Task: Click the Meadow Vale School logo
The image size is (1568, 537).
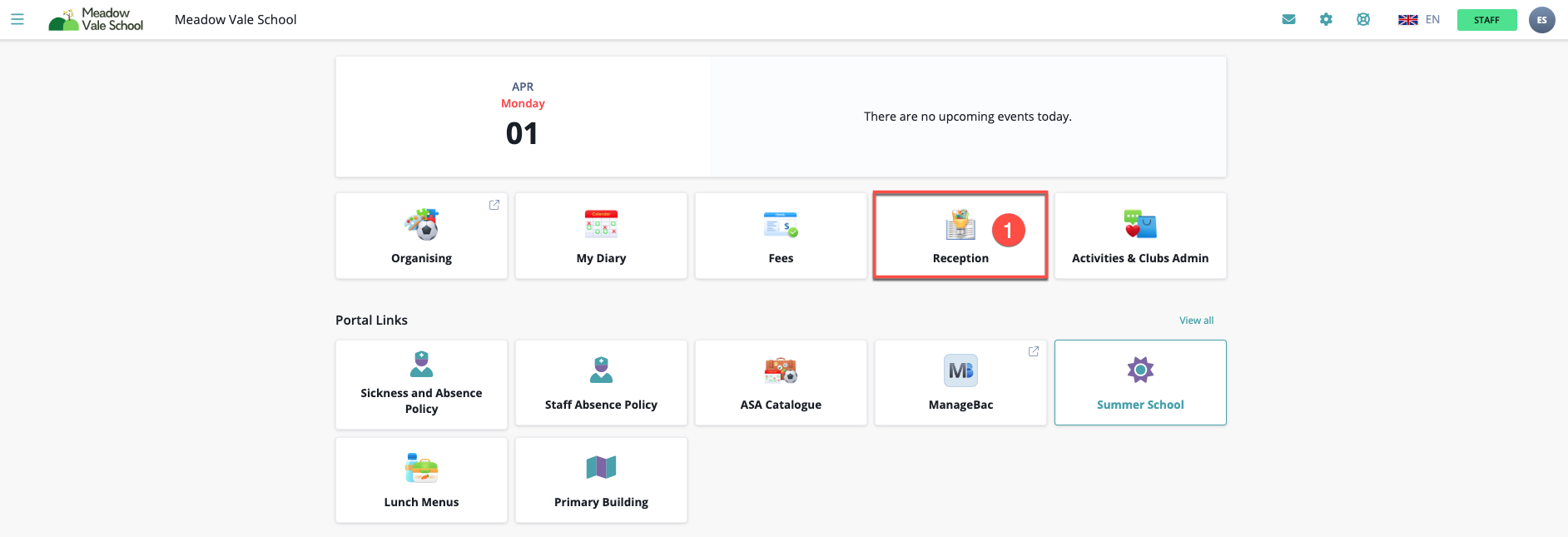Action: [97, 19]
